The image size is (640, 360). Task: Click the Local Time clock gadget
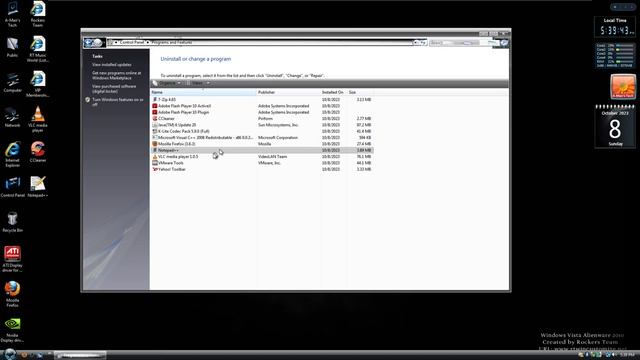coord(615,27)
